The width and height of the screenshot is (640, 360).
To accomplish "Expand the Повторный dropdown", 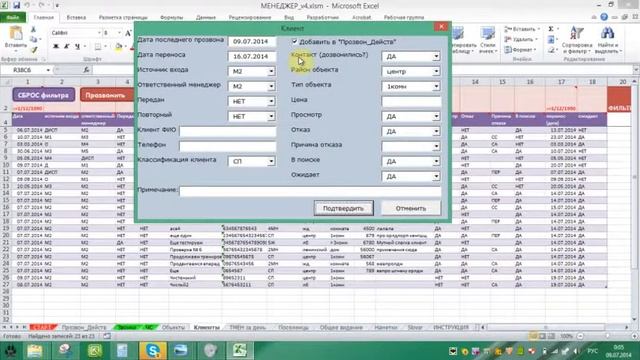I will pos(271,116).
